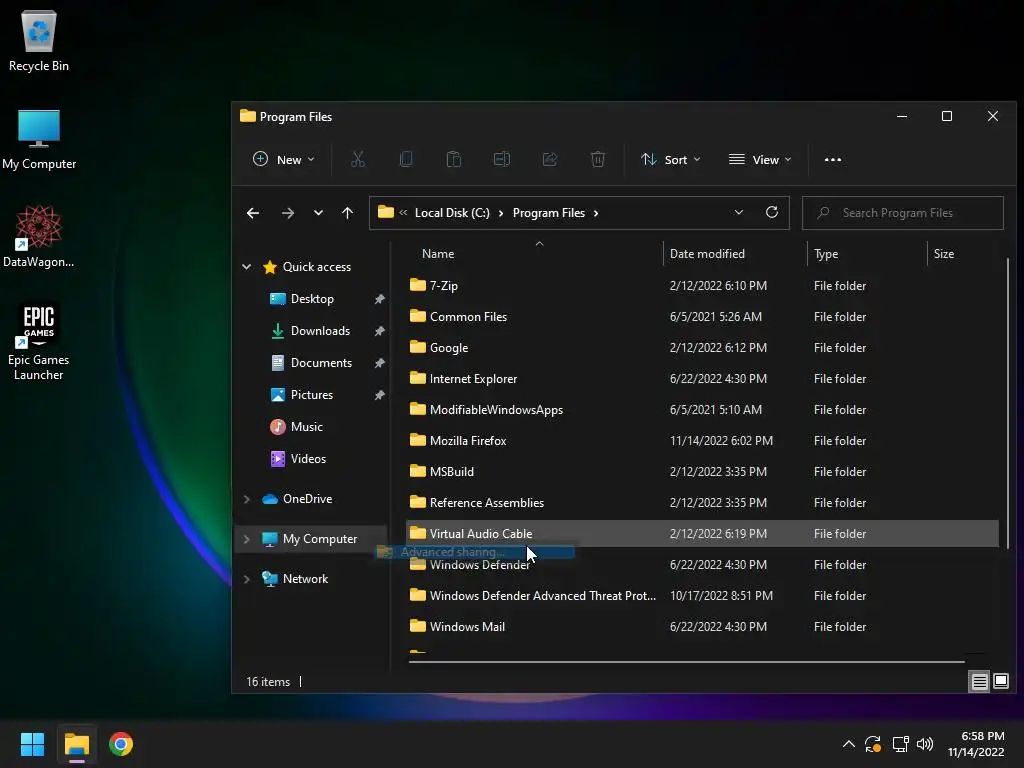1024x768 pixels.
Task: Select the Google folder
Action: click(702, 347)
